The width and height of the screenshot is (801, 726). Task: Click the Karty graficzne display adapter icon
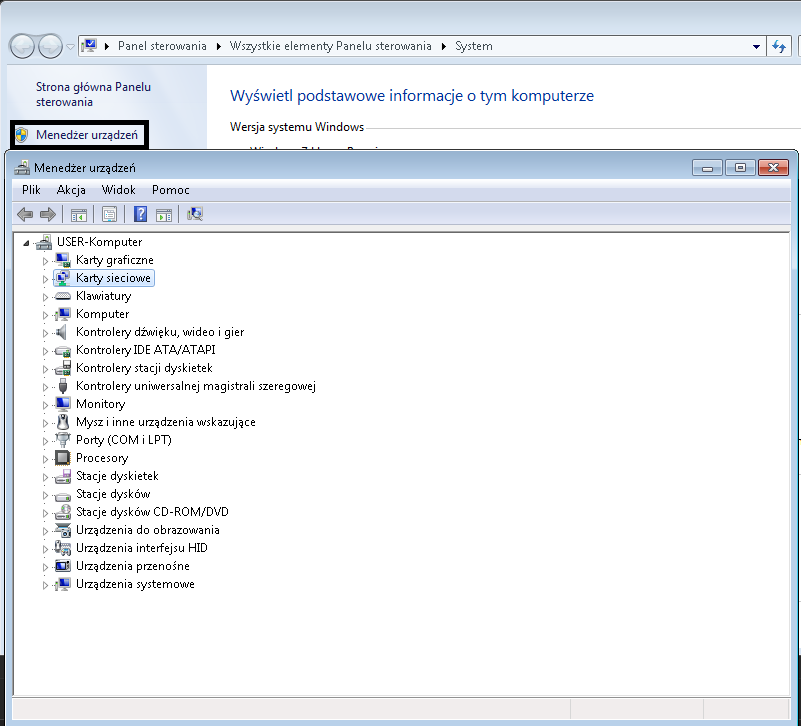click(x=63, y=260)
